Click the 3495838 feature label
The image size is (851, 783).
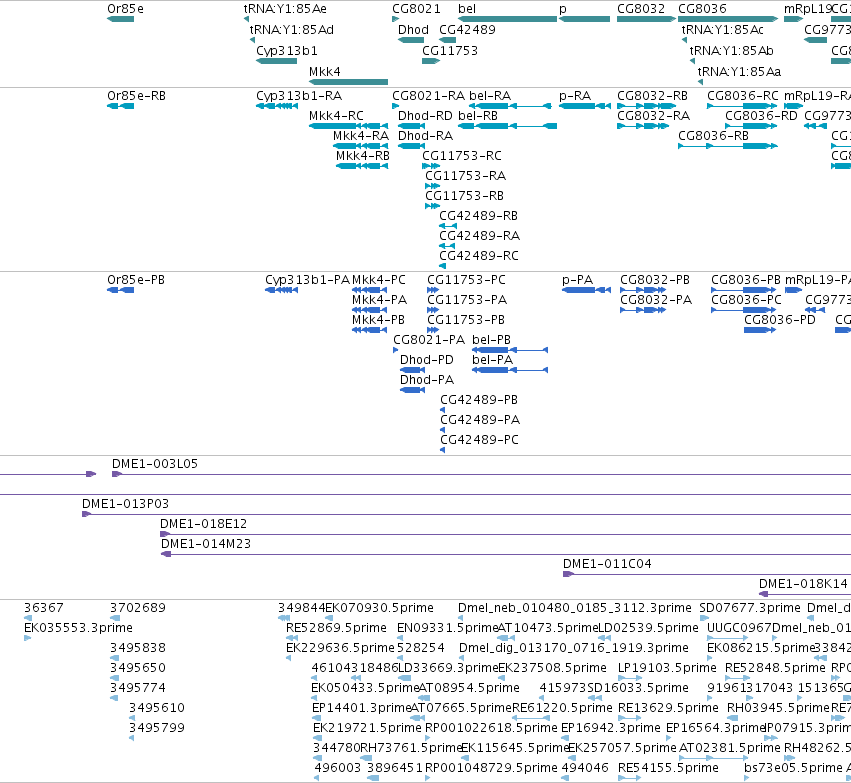[x=138, y=648]
